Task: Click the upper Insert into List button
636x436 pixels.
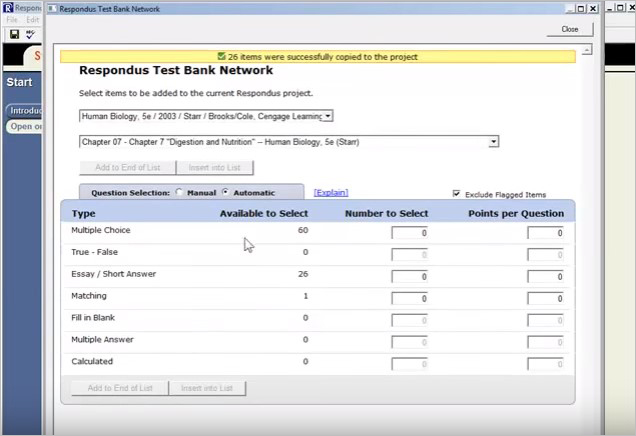Action: coord(215,168)
